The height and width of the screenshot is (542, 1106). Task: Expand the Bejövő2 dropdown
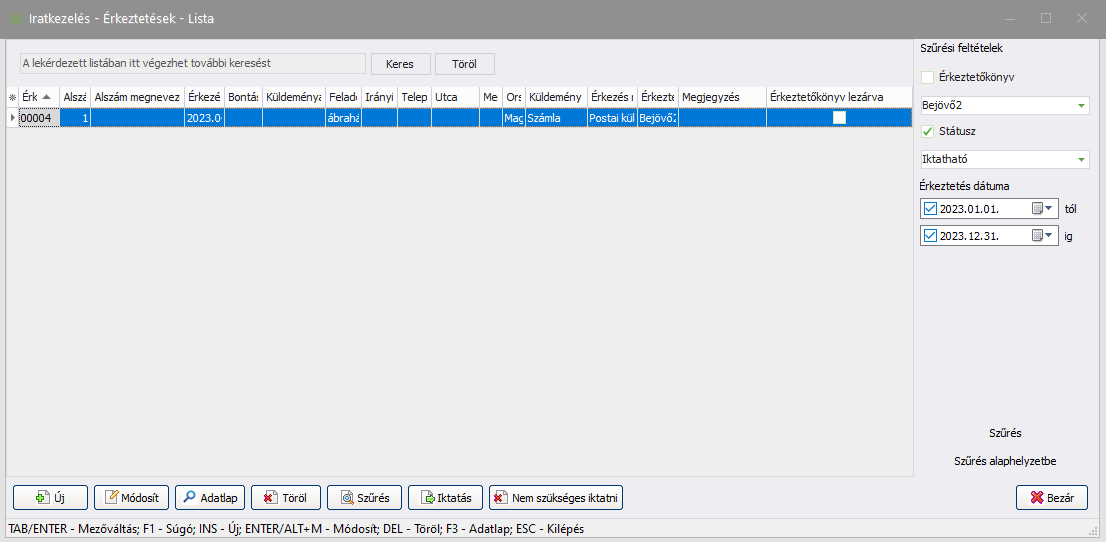[x=1081, y=105]
